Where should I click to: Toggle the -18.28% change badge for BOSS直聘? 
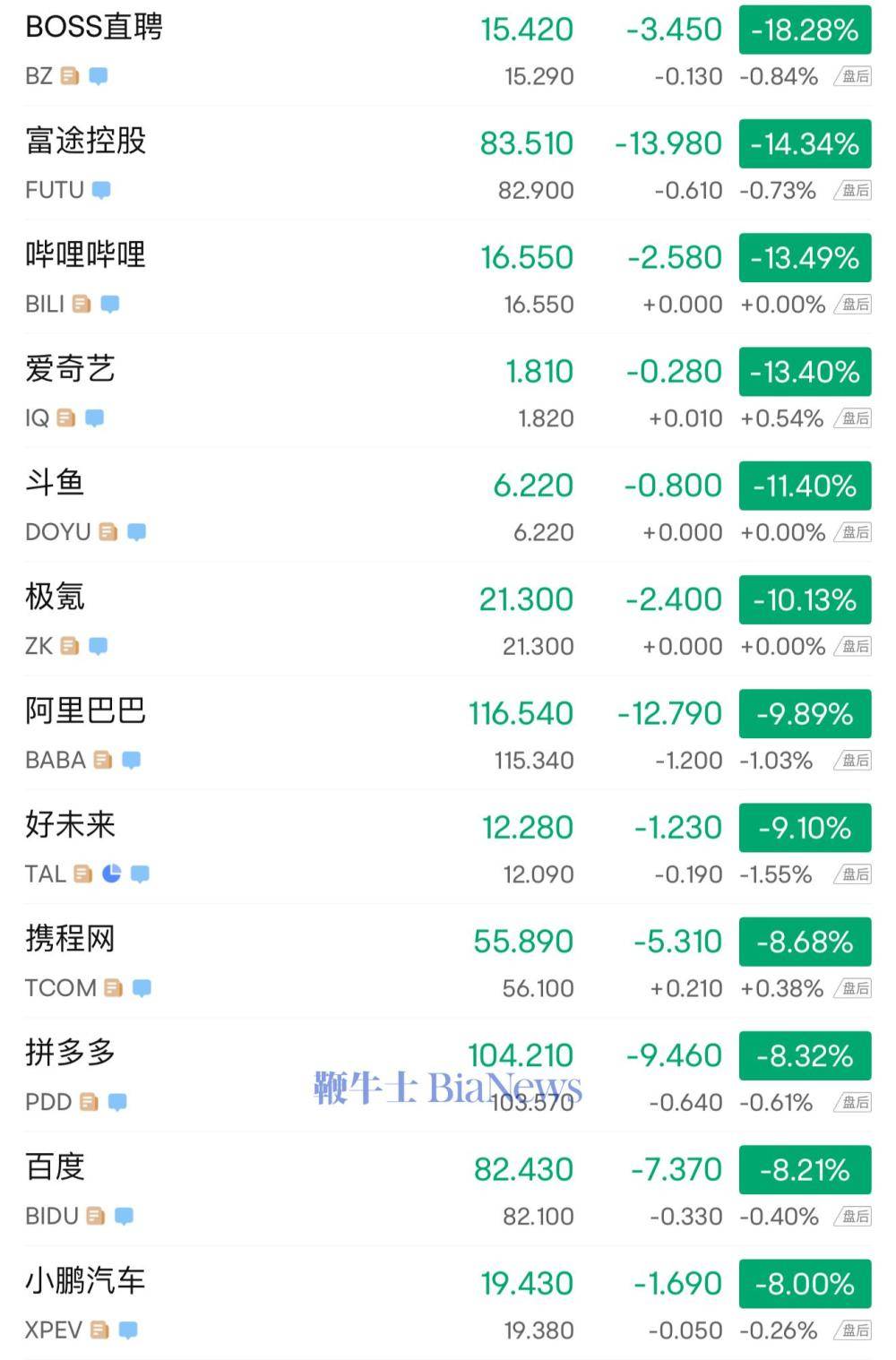tap(805, 30)
